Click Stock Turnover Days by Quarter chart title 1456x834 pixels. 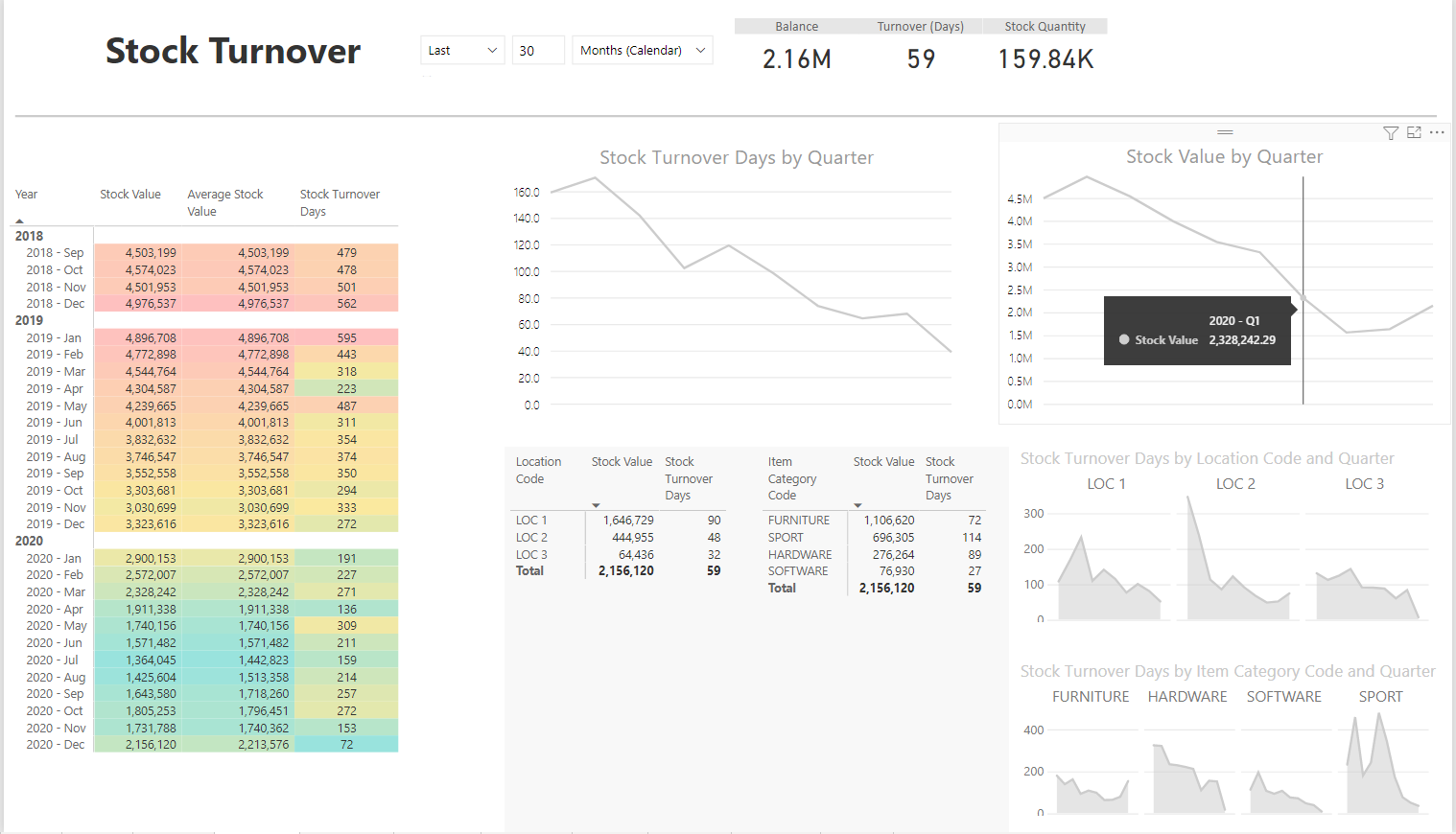click(x=737, y=158)
